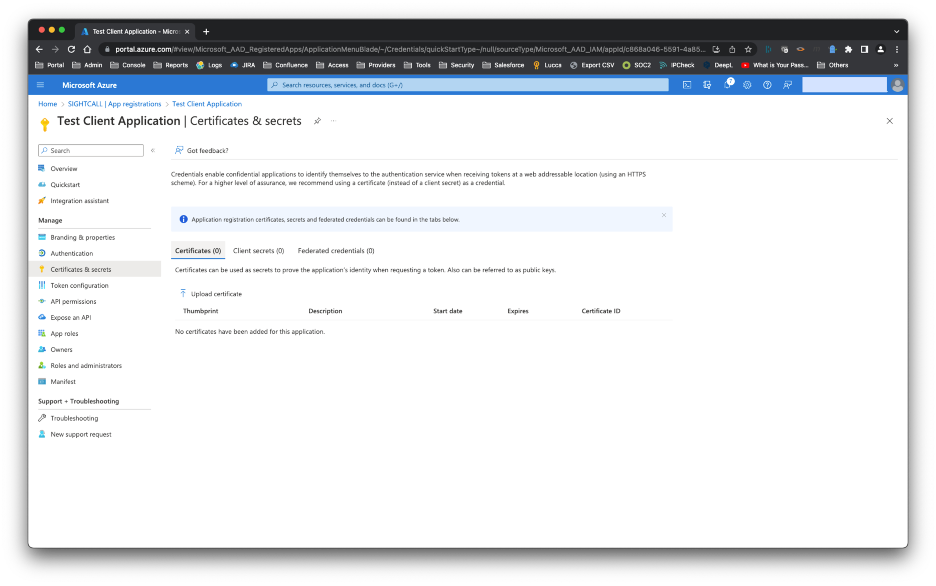The image size is (936, 586).
Task: Open the browser extensions puzzle icon
Action: pyautogui.click(x=848, y=50)
